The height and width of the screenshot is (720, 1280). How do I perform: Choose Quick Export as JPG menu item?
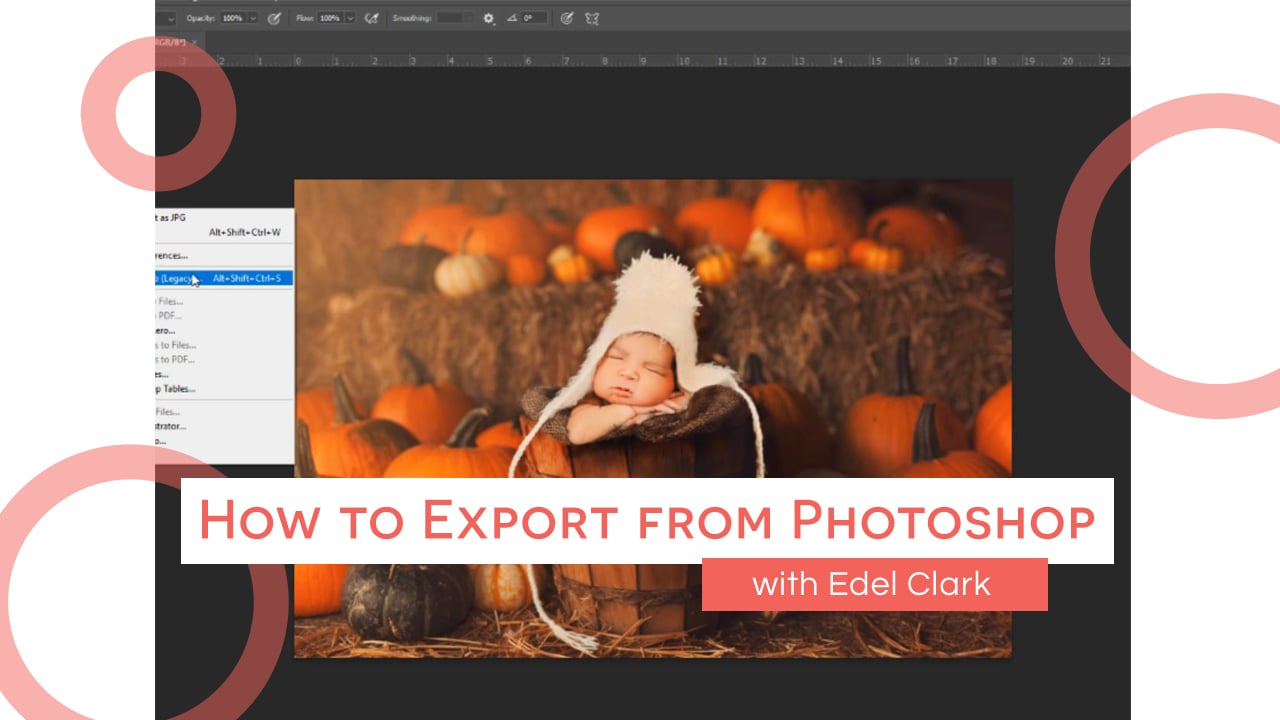224,217
